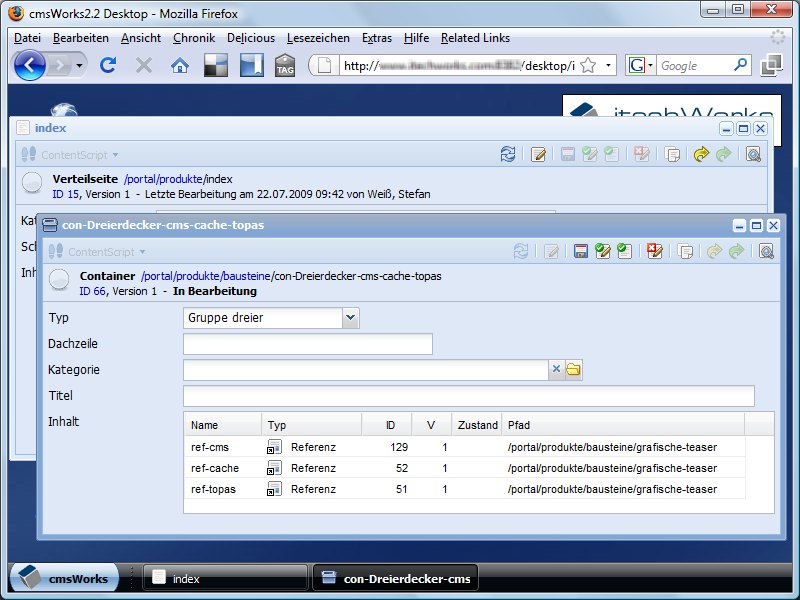Sort table by the Name column header
The height and width of the screenshot is (600, 800).
[223, 424]
